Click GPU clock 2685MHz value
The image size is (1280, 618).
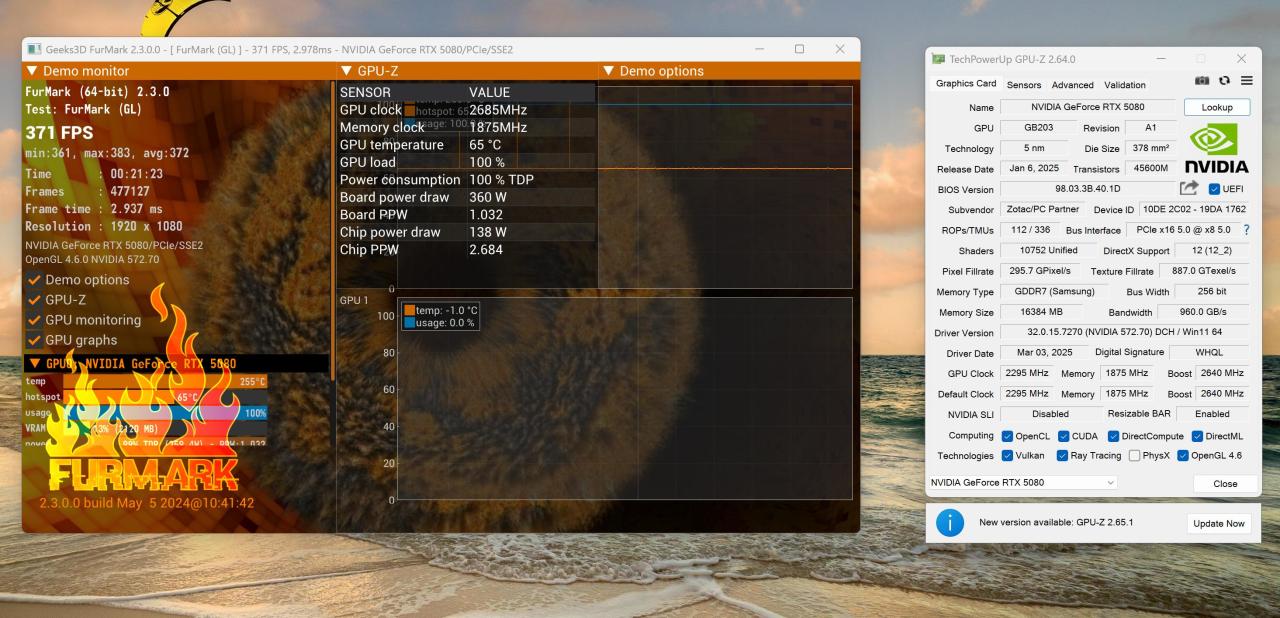[x=498, y=110]
